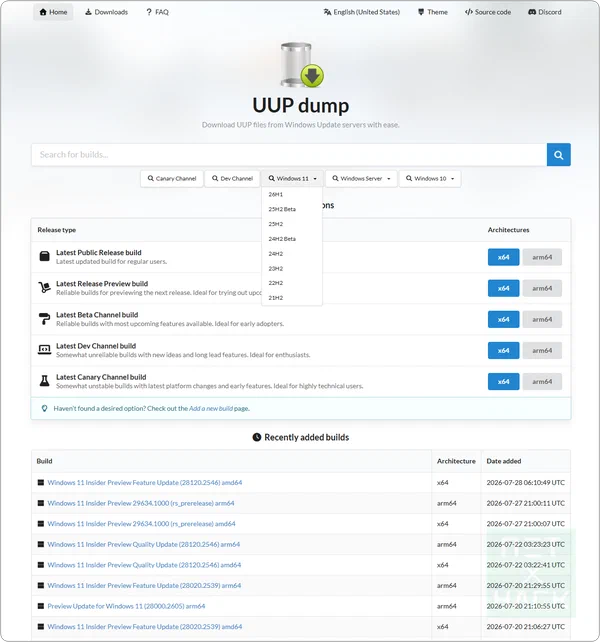The image size is (600, 642).
Task: Open the Downloads navigation item
Action: (x=106, y=12)
